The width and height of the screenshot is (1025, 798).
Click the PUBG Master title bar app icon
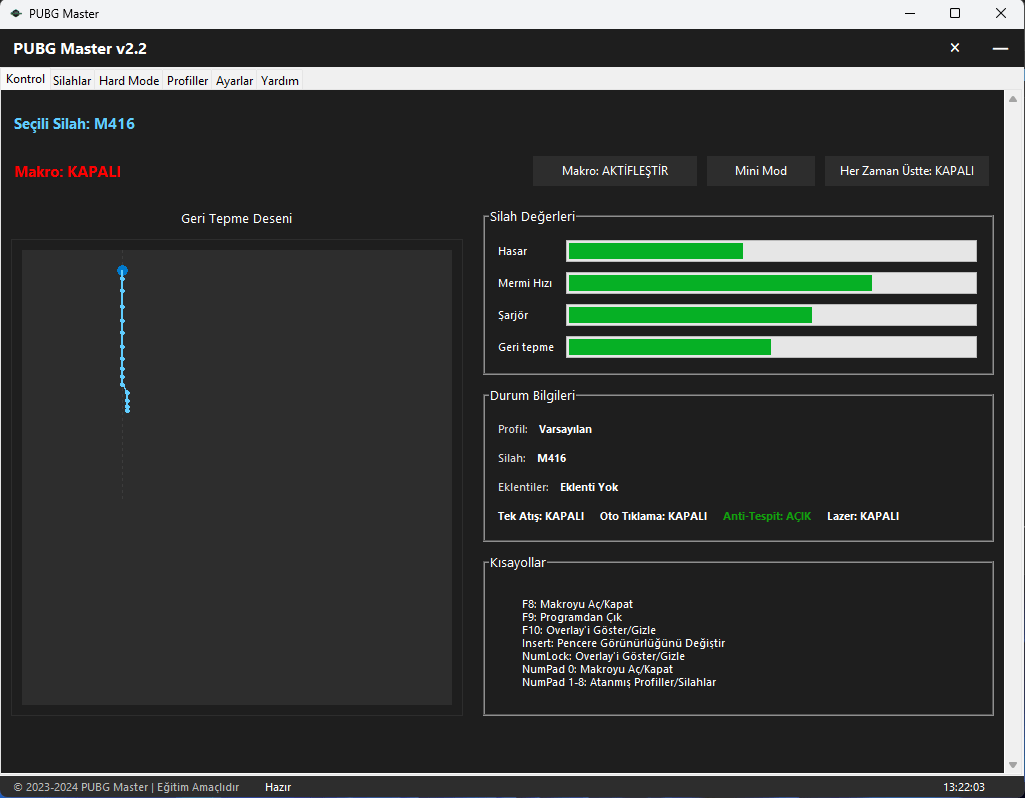tap(16, 13)
